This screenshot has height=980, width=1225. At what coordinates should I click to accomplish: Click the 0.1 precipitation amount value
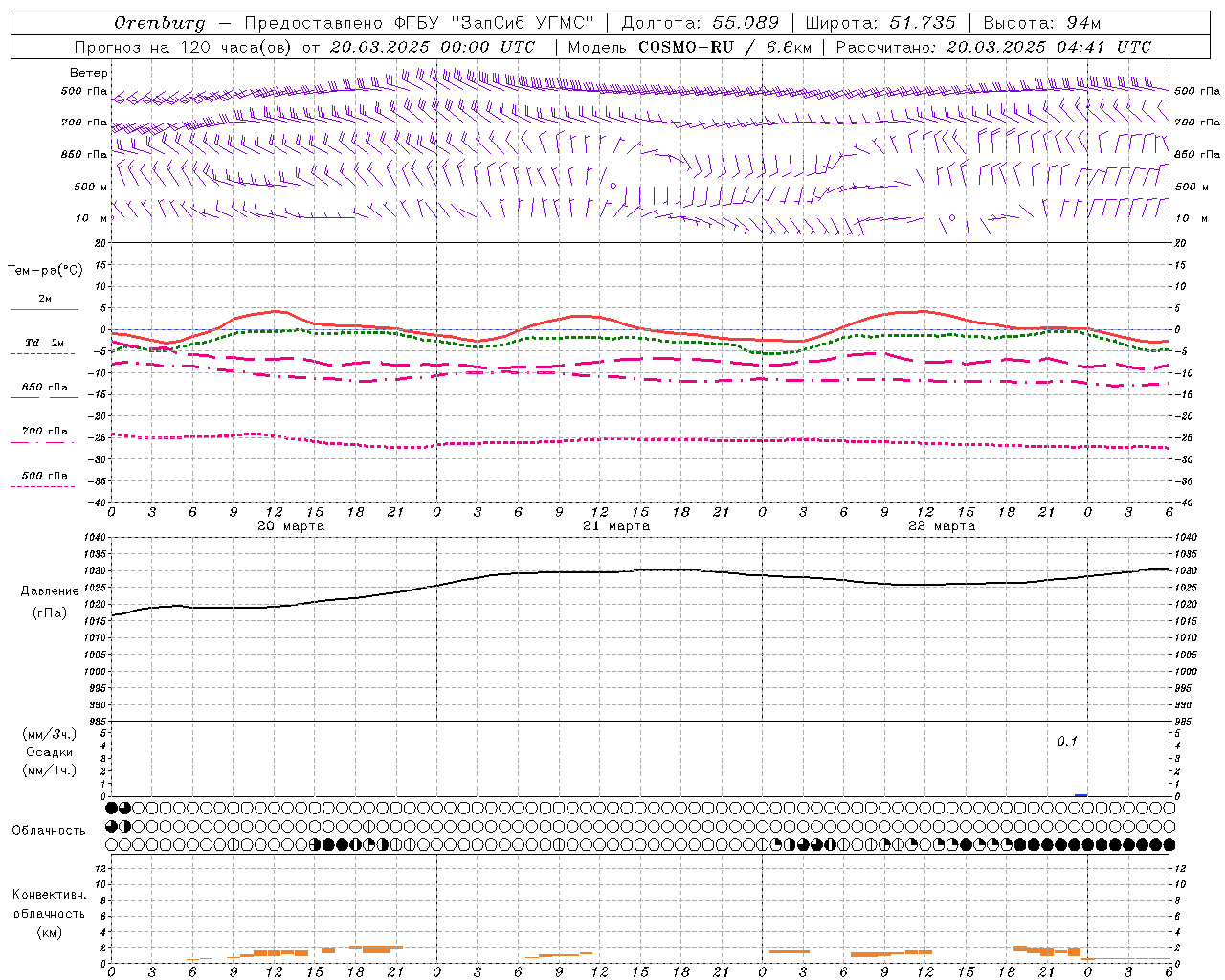point(1067,742)
